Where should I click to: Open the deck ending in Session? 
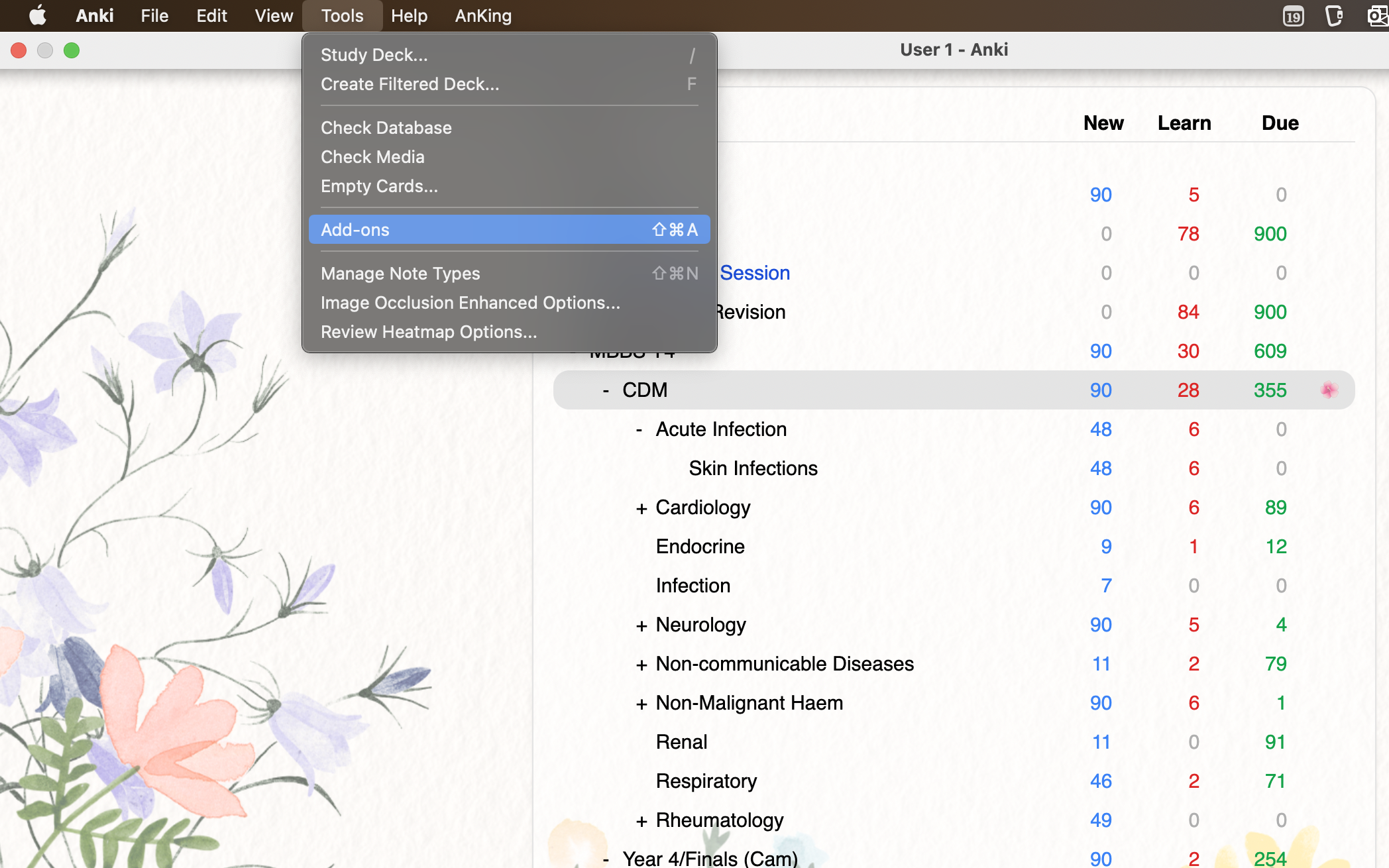click(755, 273)
